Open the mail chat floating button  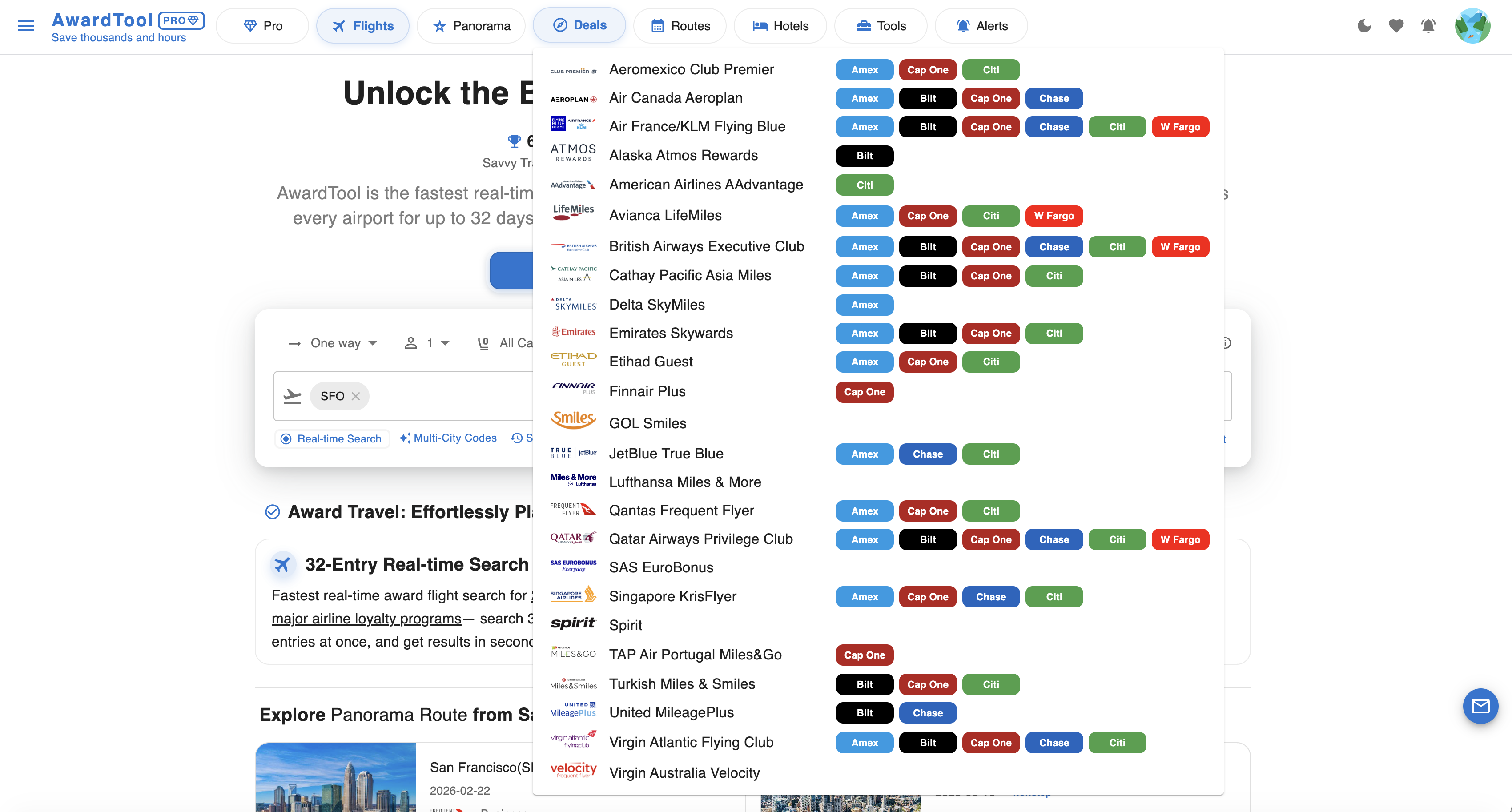pyautogui.click(x=1480, y=706)
